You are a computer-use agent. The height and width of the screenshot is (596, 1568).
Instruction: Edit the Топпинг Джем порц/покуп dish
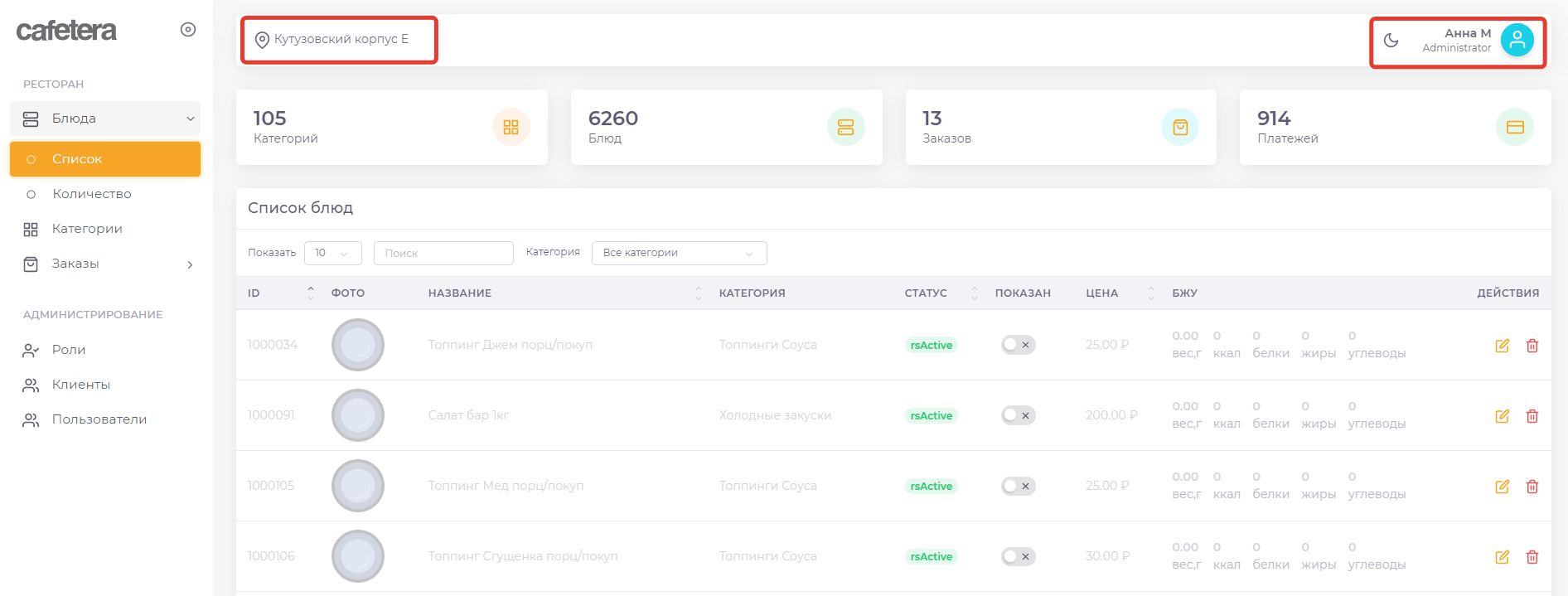point(1502,346)
